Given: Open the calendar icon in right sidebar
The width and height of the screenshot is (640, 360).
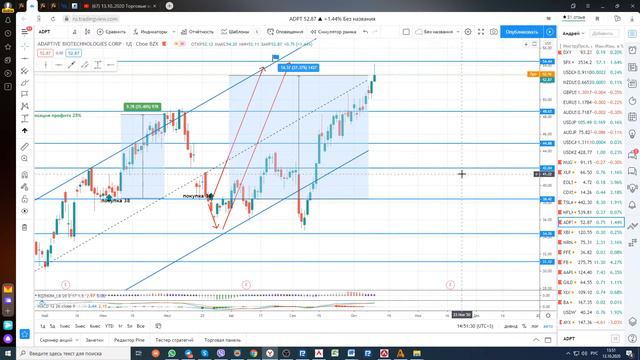Looking at the screenshot, I should (x=632, y=117).
